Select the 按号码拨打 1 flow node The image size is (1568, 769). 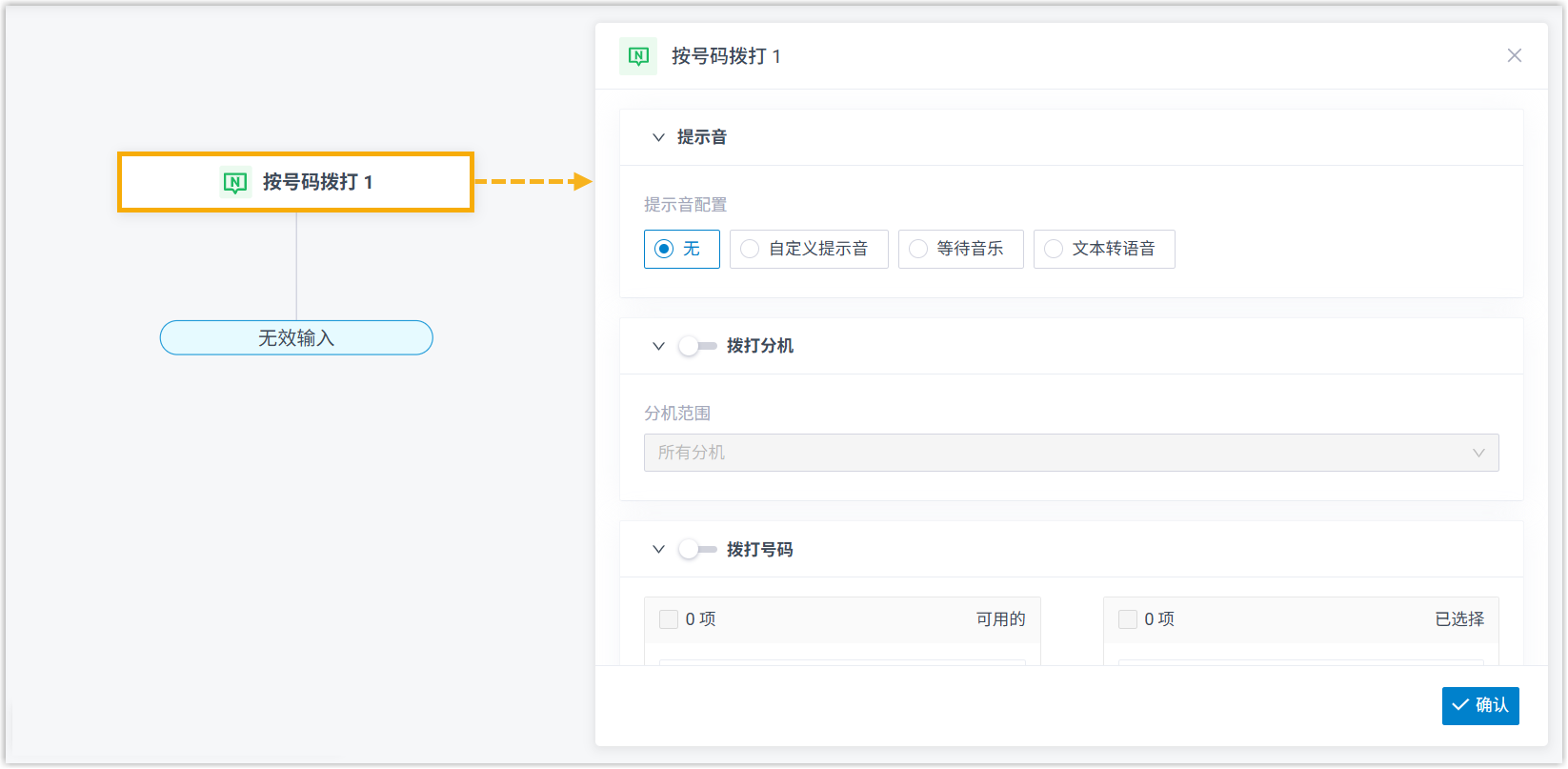coord(295,182)
